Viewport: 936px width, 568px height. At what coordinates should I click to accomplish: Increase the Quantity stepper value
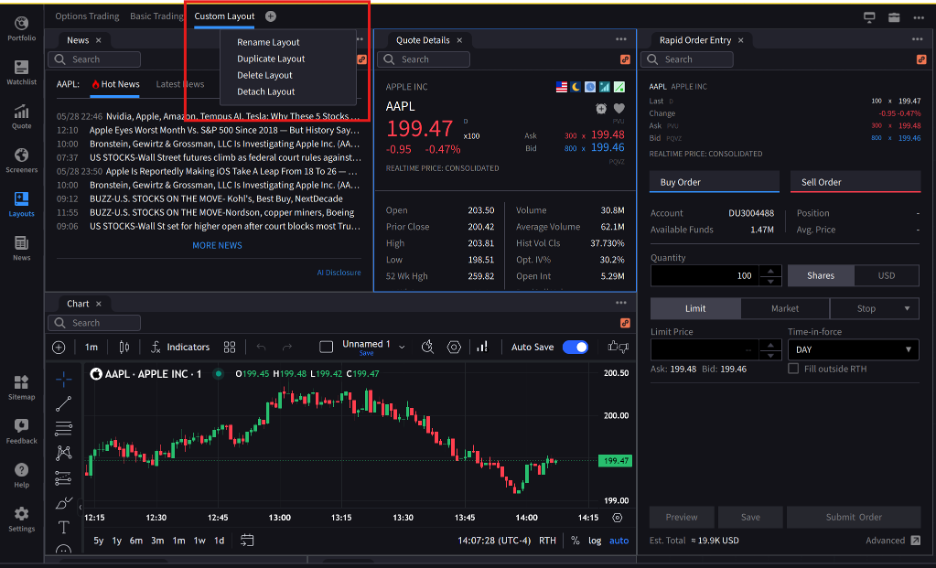(771, 270)
